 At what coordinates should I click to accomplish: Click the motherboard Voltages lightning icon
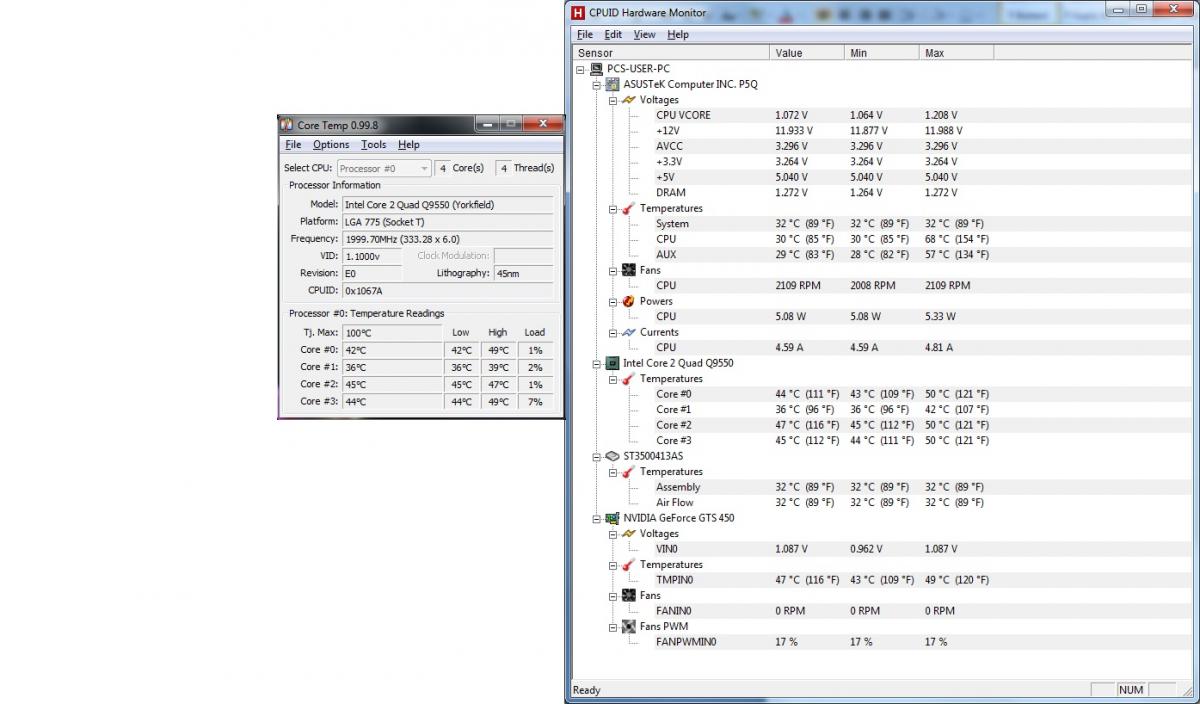(x=629, y=100)
